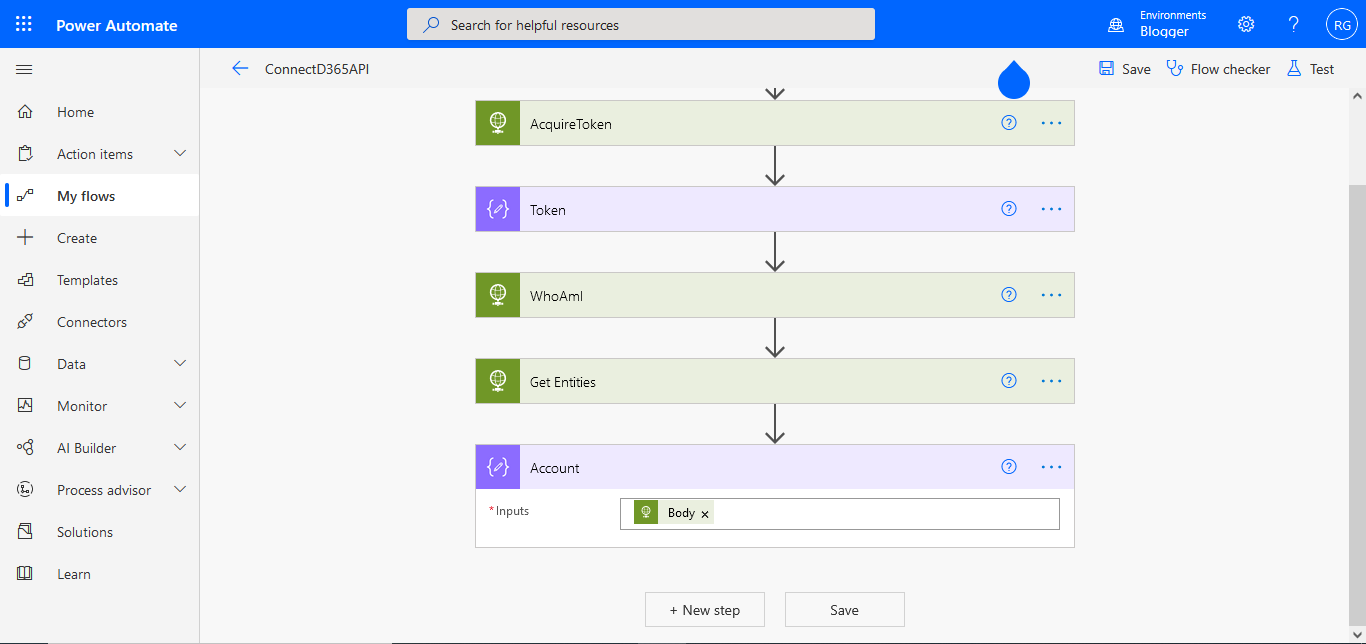Expand the Data menu
Image resolution: width=1366 pixels, height=644 pixels.
coord(180,363)
